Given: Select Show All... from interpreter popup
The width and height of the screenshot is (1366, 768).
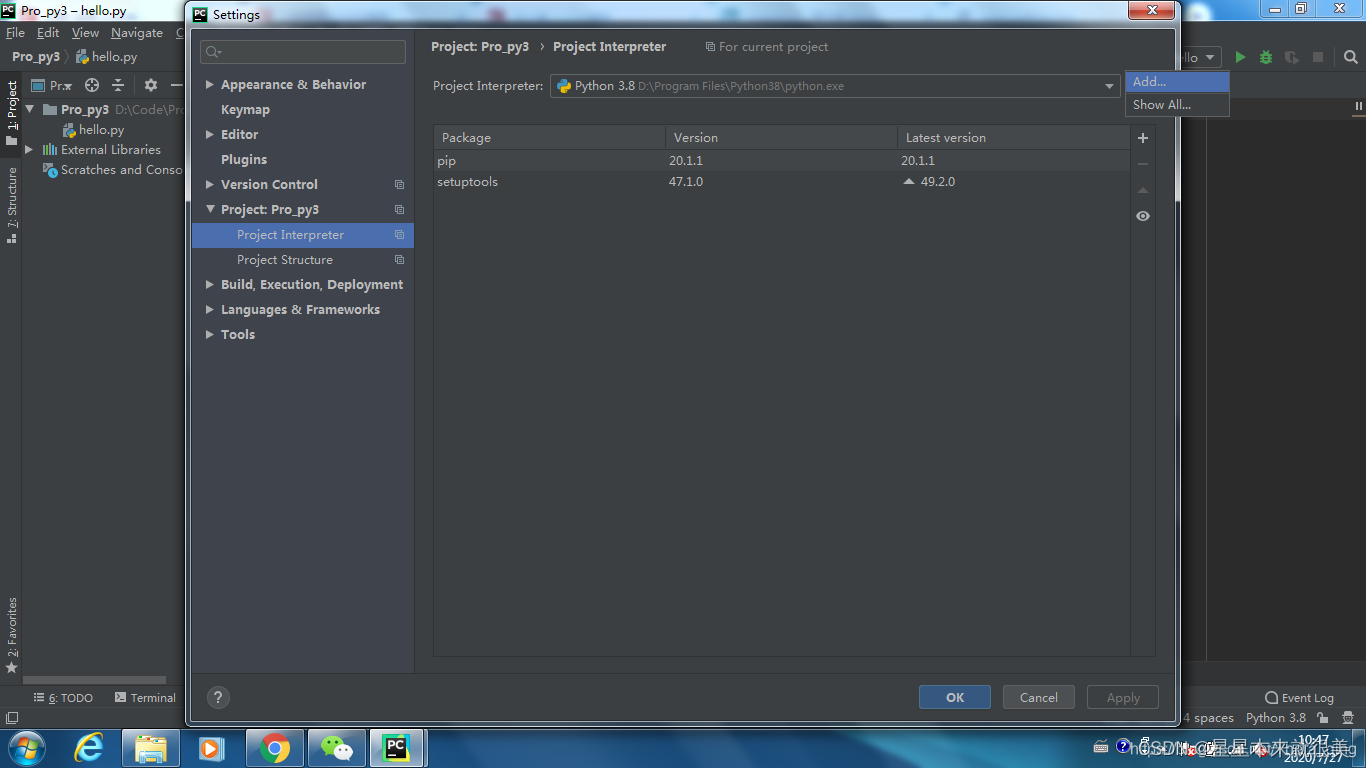Looking at the screenshot, I should coord(1177,105).
